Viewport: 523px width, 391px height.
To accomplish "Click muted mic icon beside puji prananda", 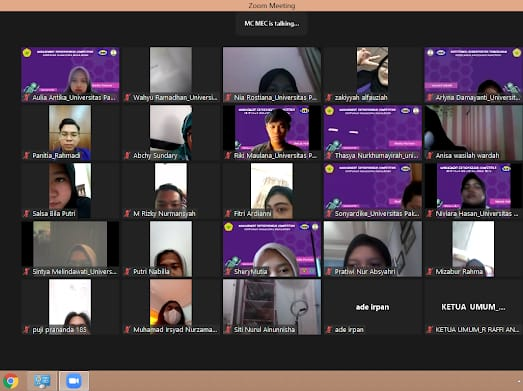I will pos(26,330).
